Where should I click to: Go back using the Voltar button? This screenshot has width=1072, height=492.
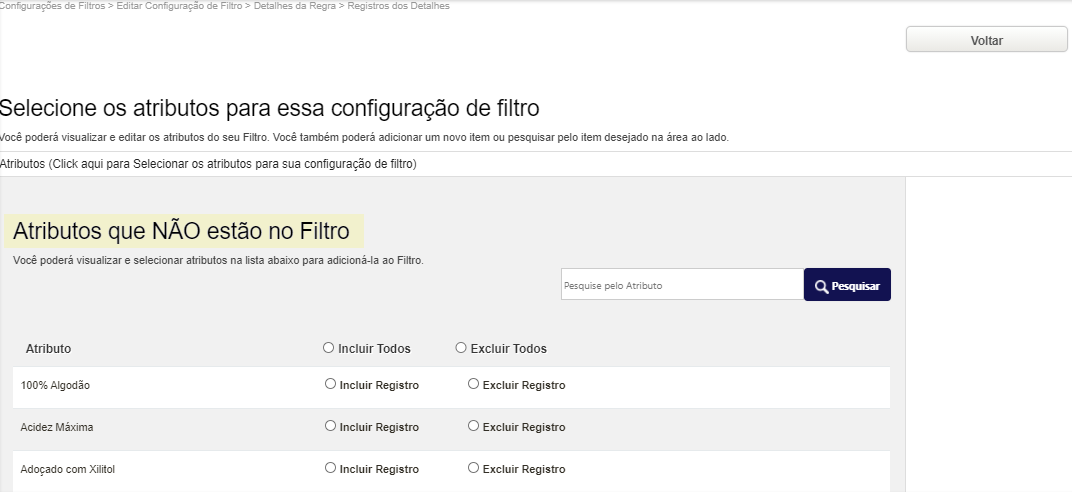987,40
